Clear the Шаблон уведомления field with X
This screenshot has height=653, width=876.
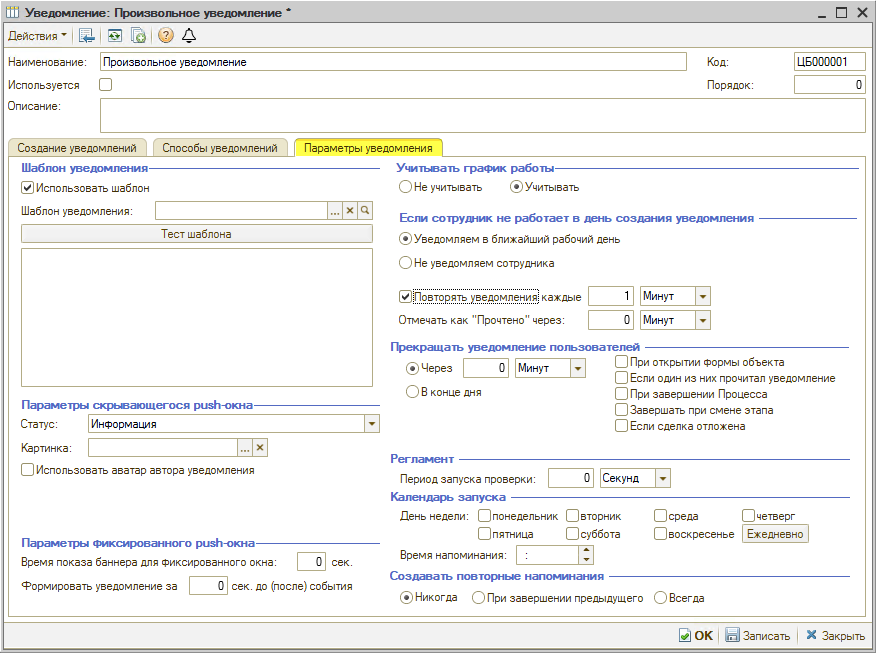(x=350, y=210)
